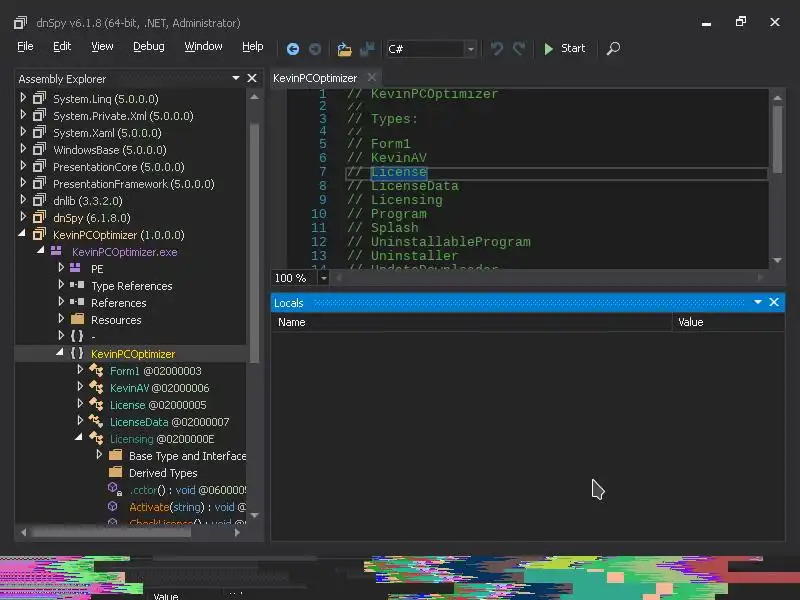This screenshot has width=800, height=600.
Task: Click the Licensing type comment in code
Action: [x=407, y=199]
